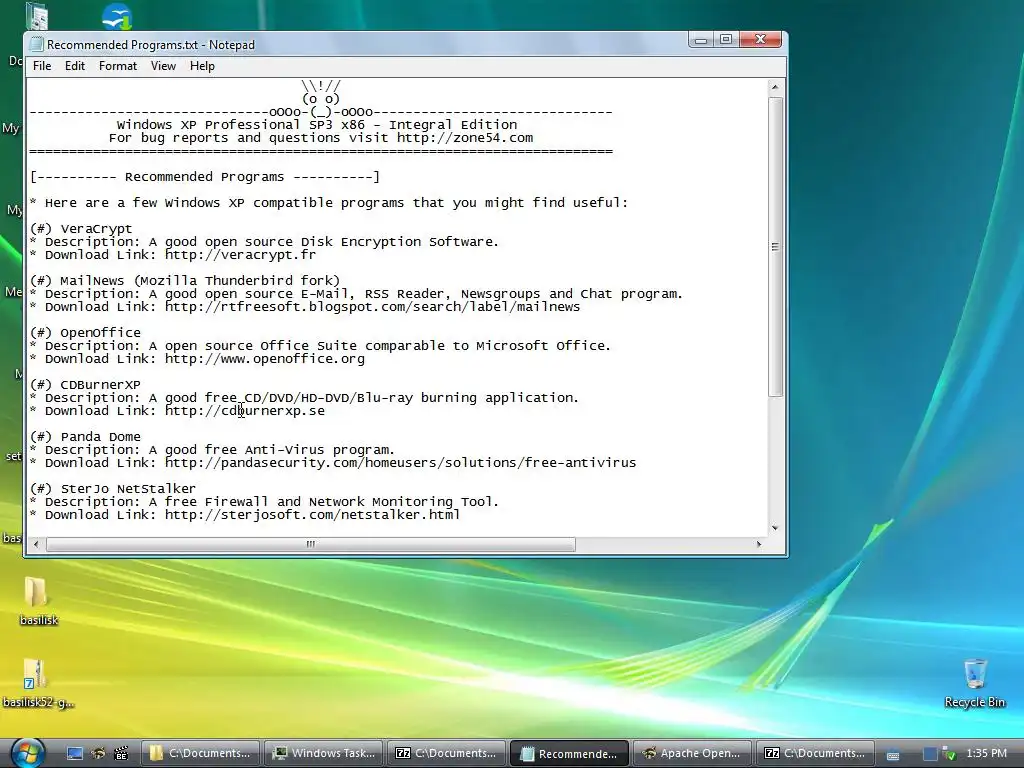Screen dimensions: 1024x768
Task: Click the rtfreesoft.blogspot.com mailnews URL
Action: coord(372,307)
